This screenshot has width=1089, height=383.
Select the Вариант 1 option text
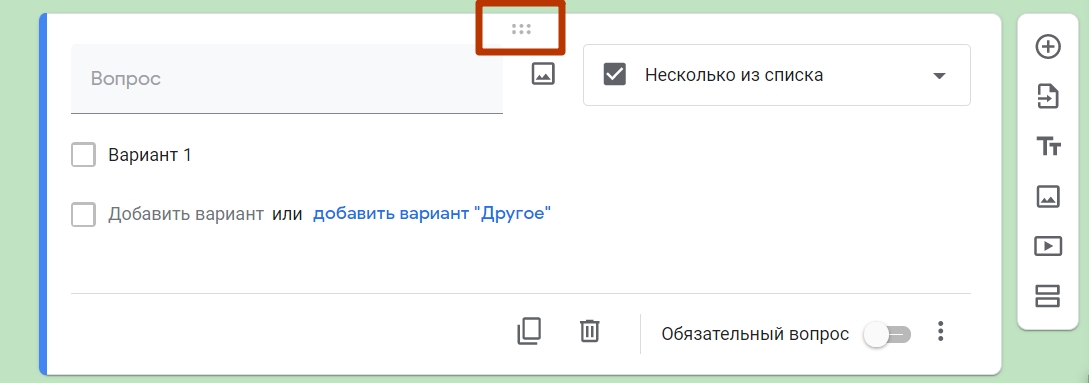click(149, 155)
